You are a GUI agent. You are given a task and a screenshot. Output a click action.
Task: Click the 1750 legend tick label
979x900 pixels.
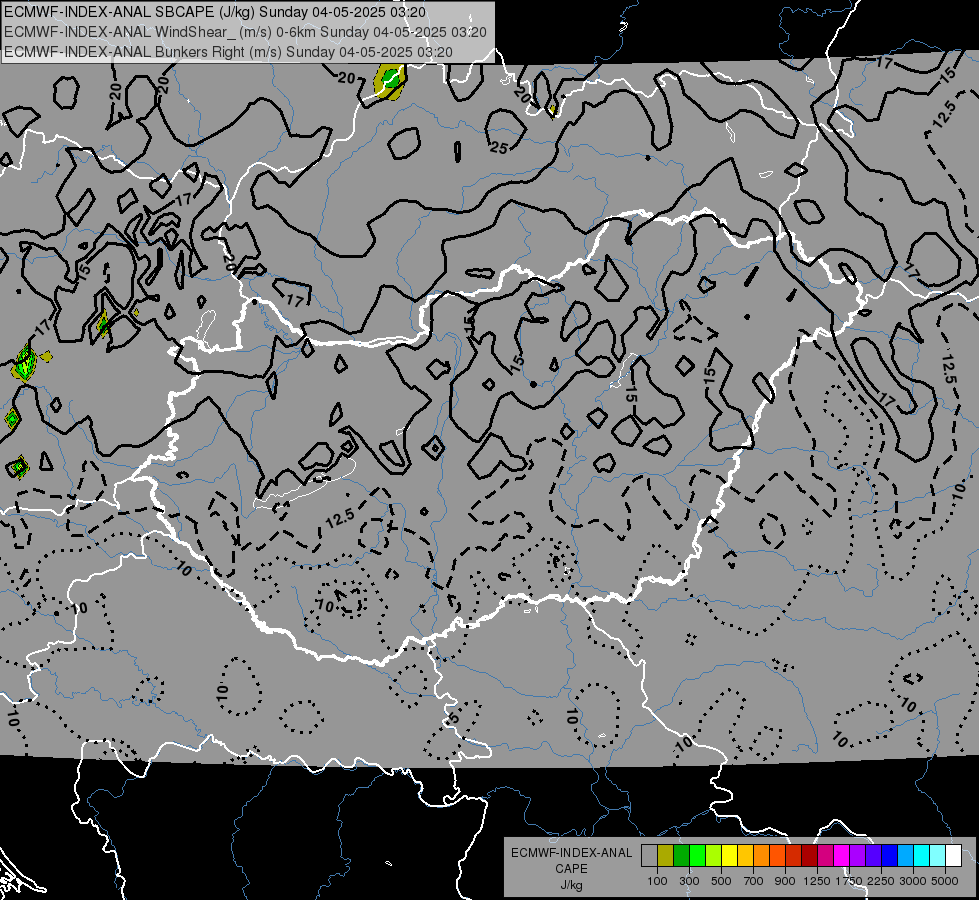[x=849, y=881]
